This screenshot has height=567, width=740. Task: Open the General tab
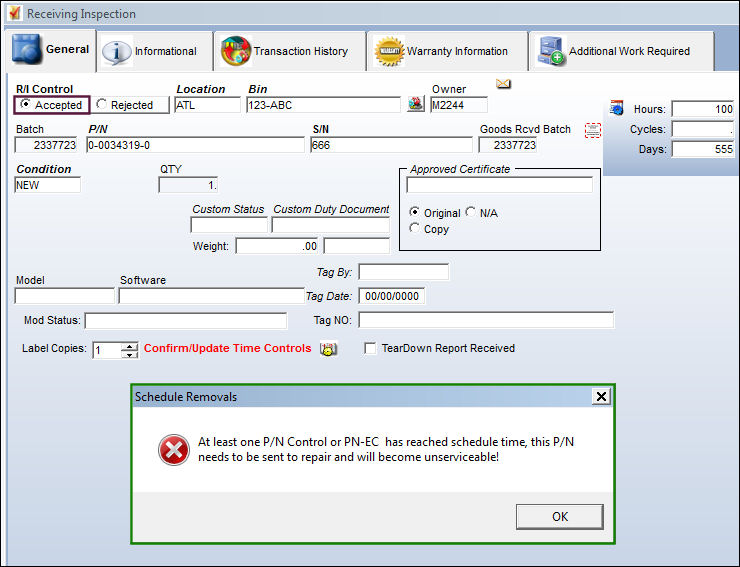coord(51,51)
